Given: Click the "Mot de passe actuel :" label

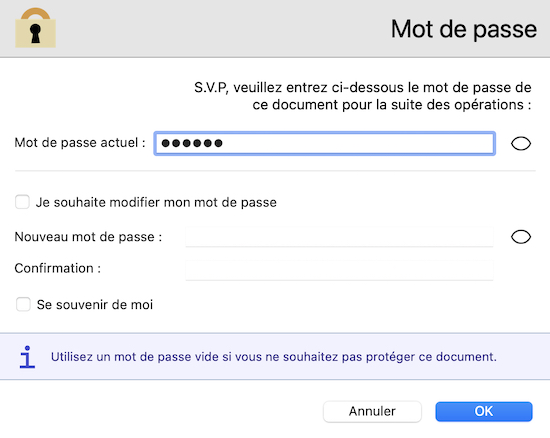Looking at the screenshot, I should (x=80, y=143).
